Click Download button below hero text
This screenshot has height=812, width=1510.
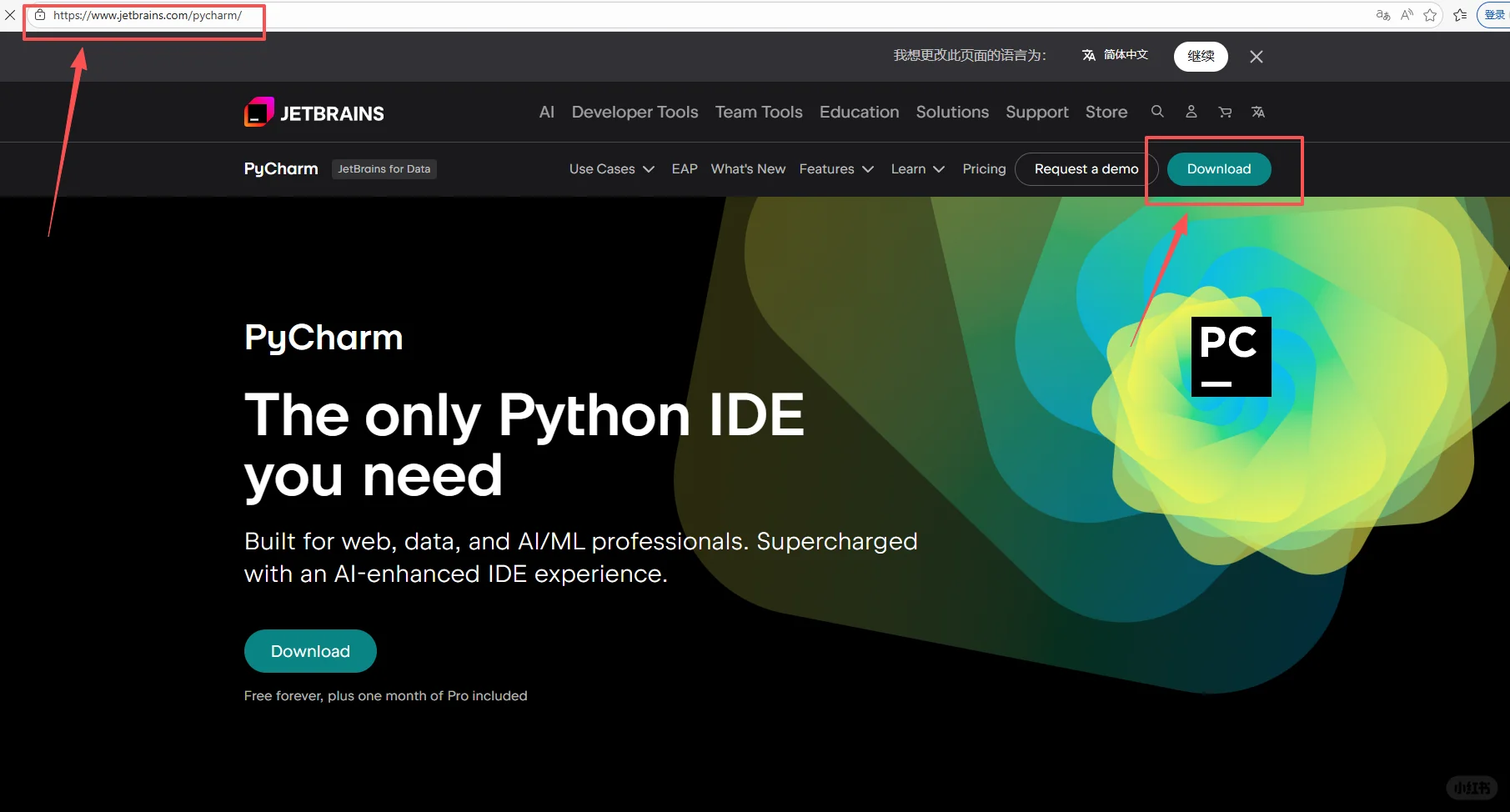tap(310, 651)
